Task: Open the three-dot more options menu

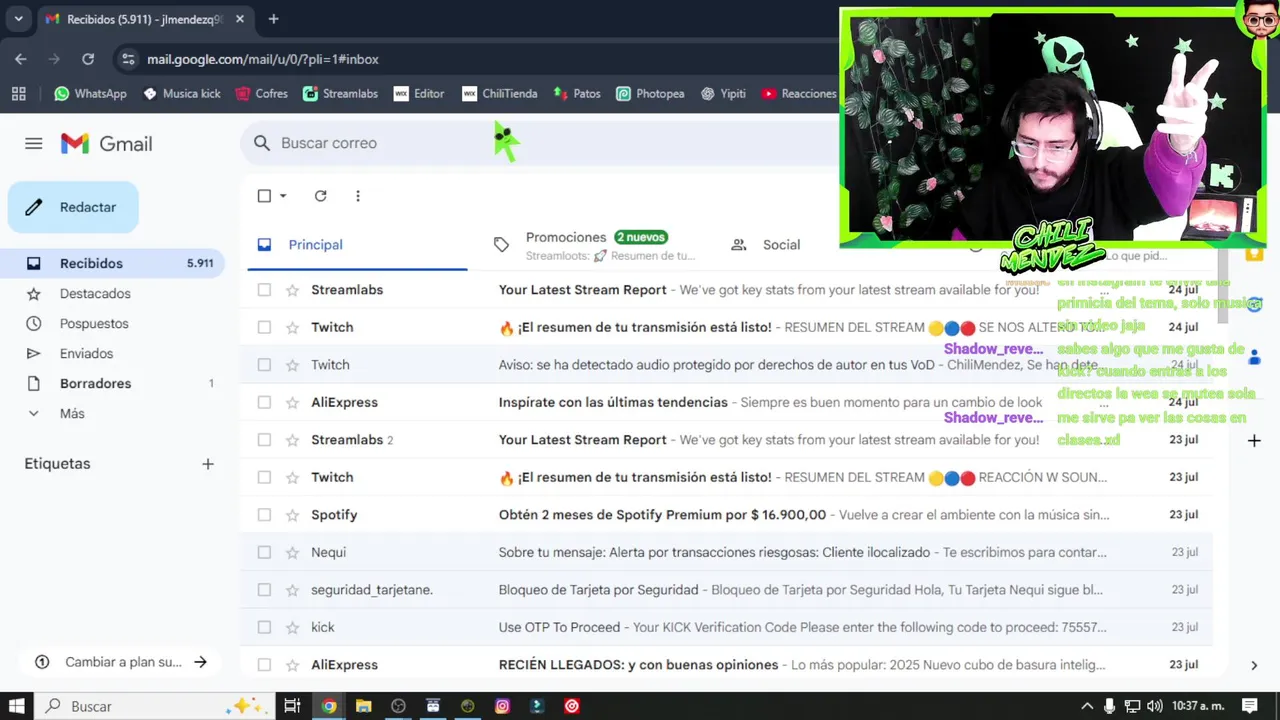Action: point(358,196)
